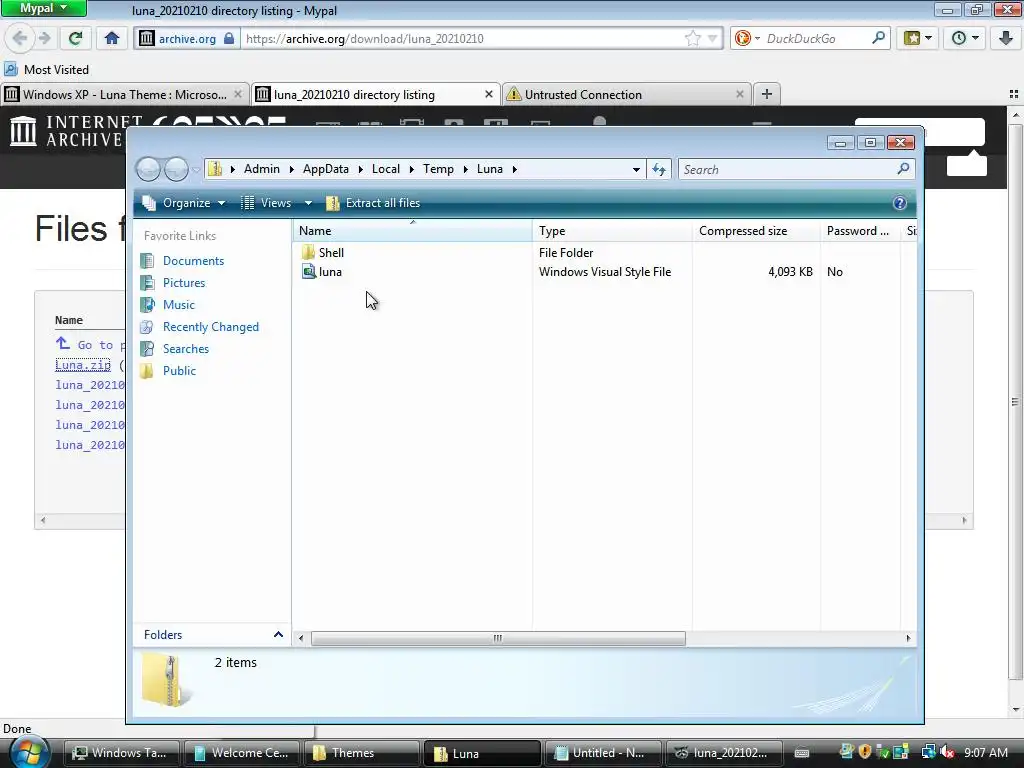Open Explorer help question mark icon
Viewport: 1024px width, 768px height.
tap(899, 203)
